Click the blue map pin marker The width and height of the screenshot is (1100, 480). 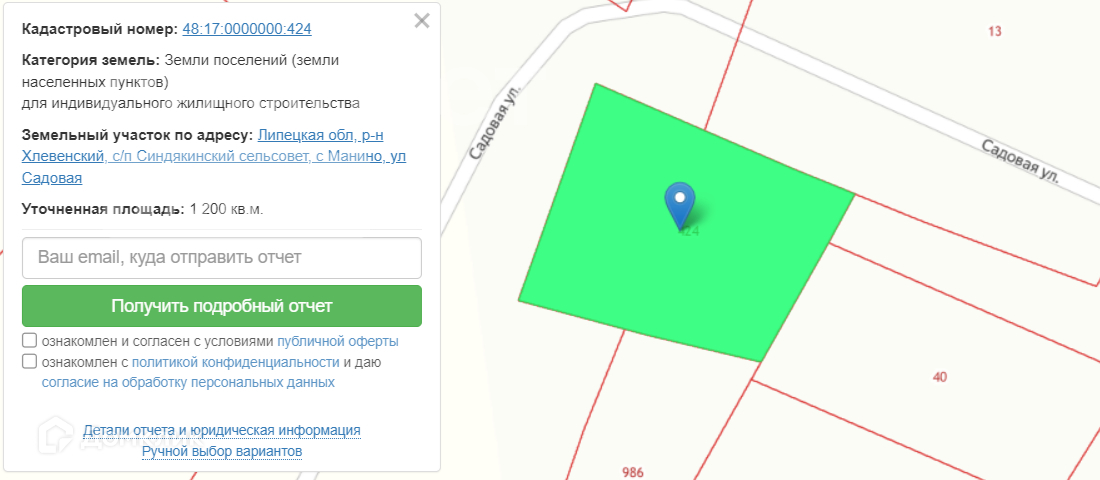click(x=679, y=205)
